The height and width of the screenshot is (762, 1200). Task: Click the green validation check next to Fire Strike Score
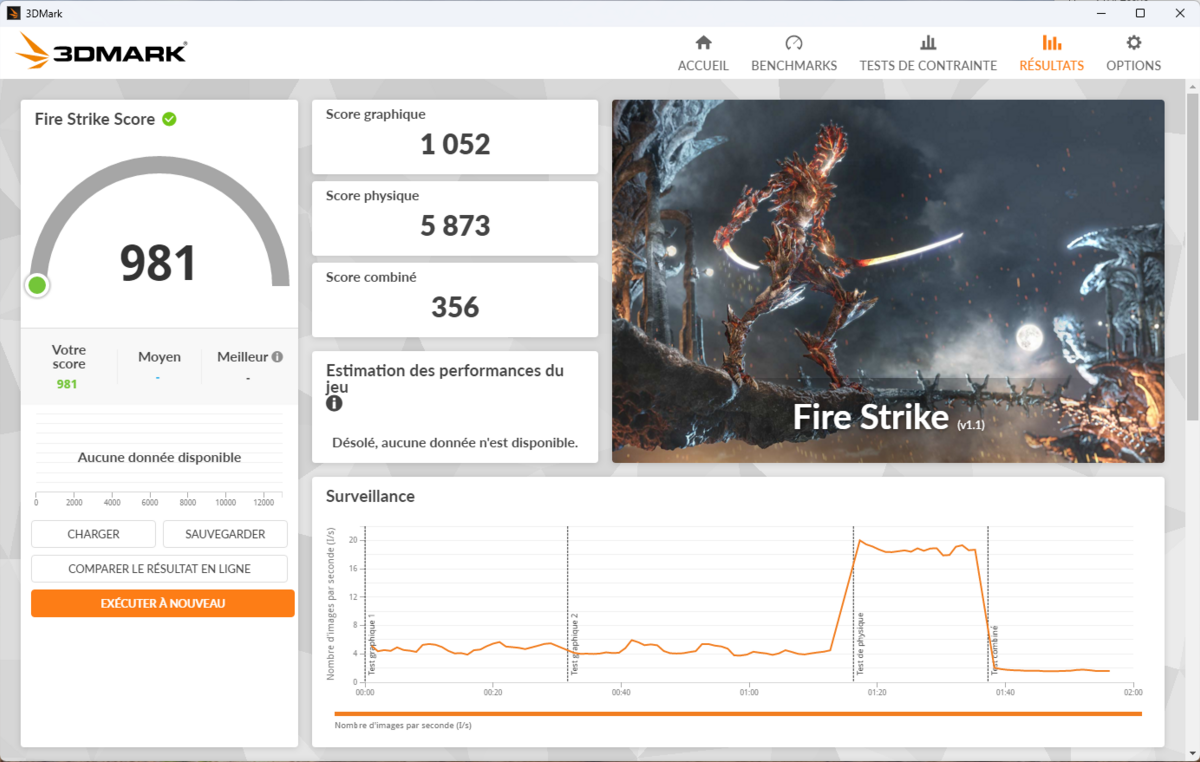click(x=169, y=119)
